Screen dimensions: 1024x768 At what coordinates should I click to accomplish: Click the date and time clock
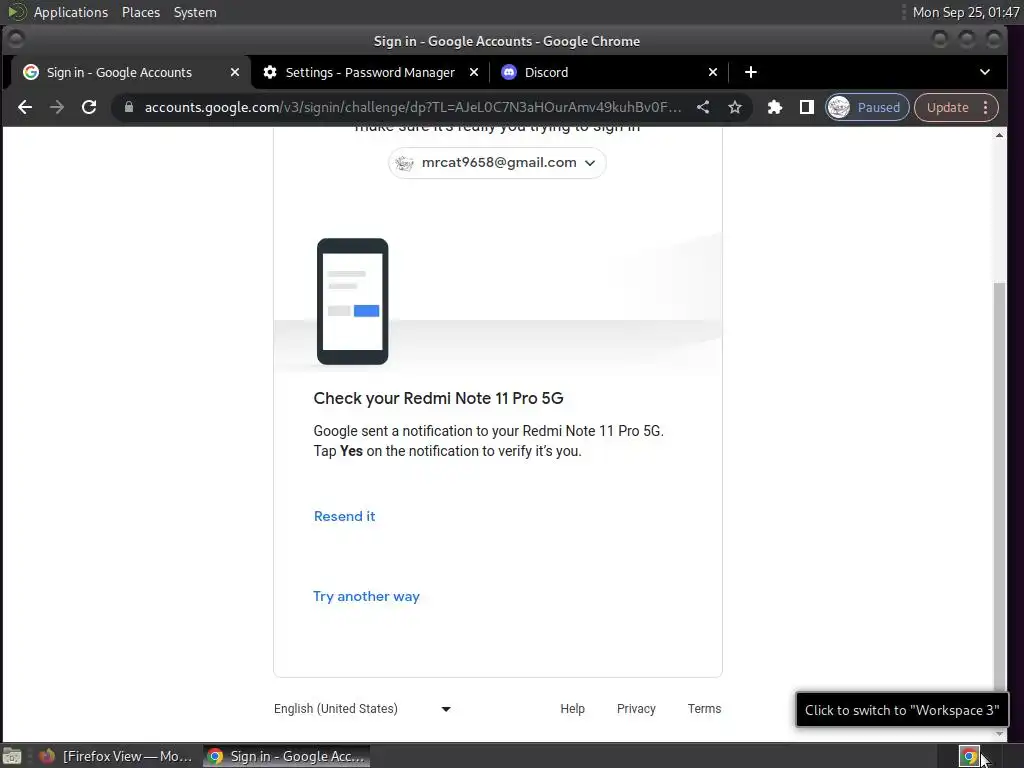point(965,12)
